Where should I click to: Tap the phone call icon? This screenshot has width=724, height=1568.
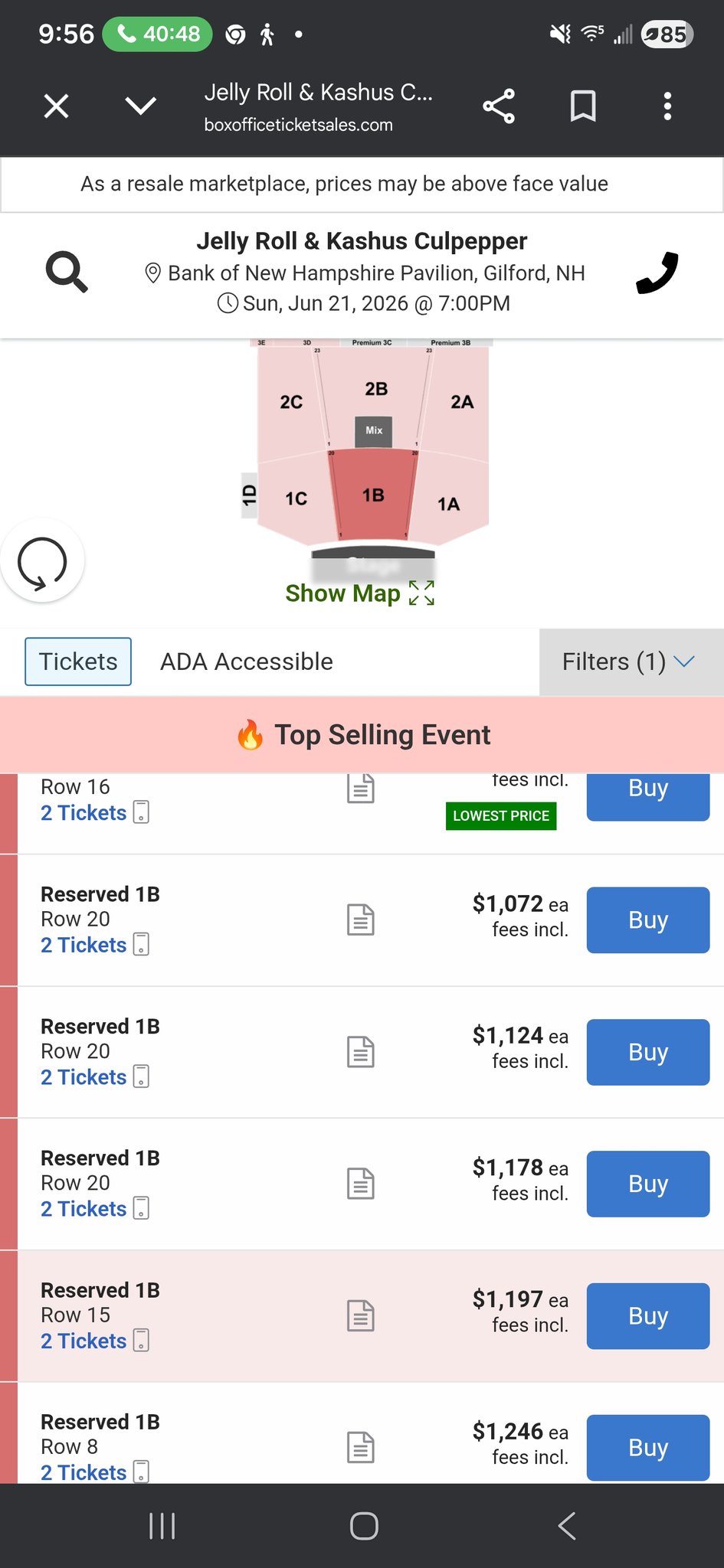(657, 273)
